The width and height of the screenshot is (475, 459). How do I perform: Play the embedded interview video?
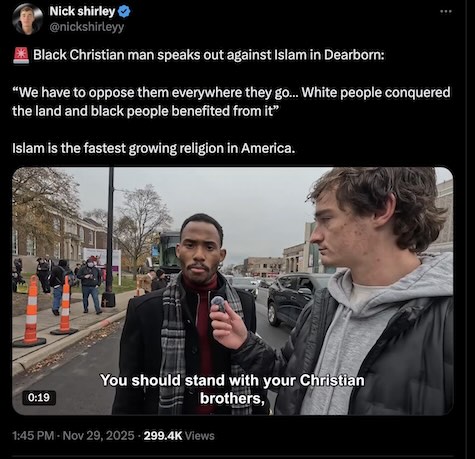[233, 291]
